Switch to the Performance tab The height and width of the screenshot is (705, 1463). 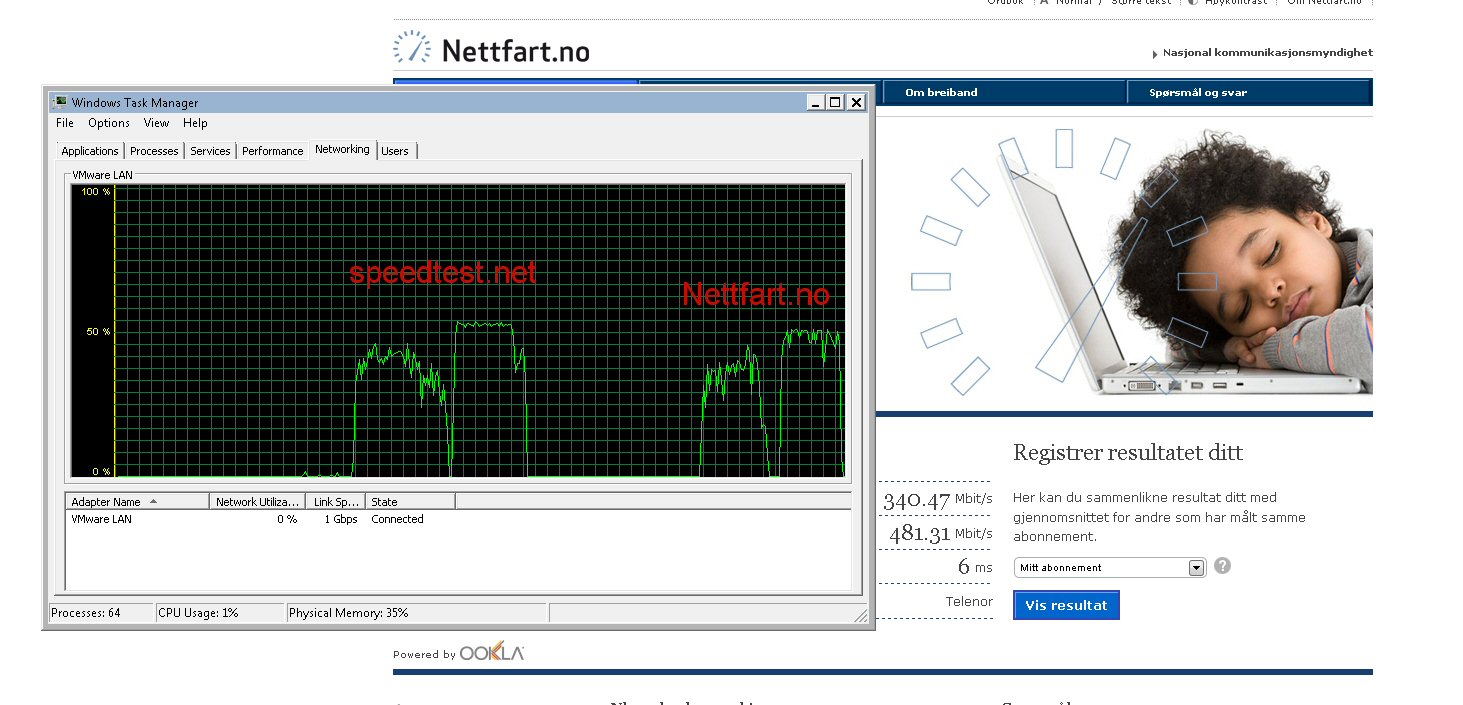(x=272, y=151)
